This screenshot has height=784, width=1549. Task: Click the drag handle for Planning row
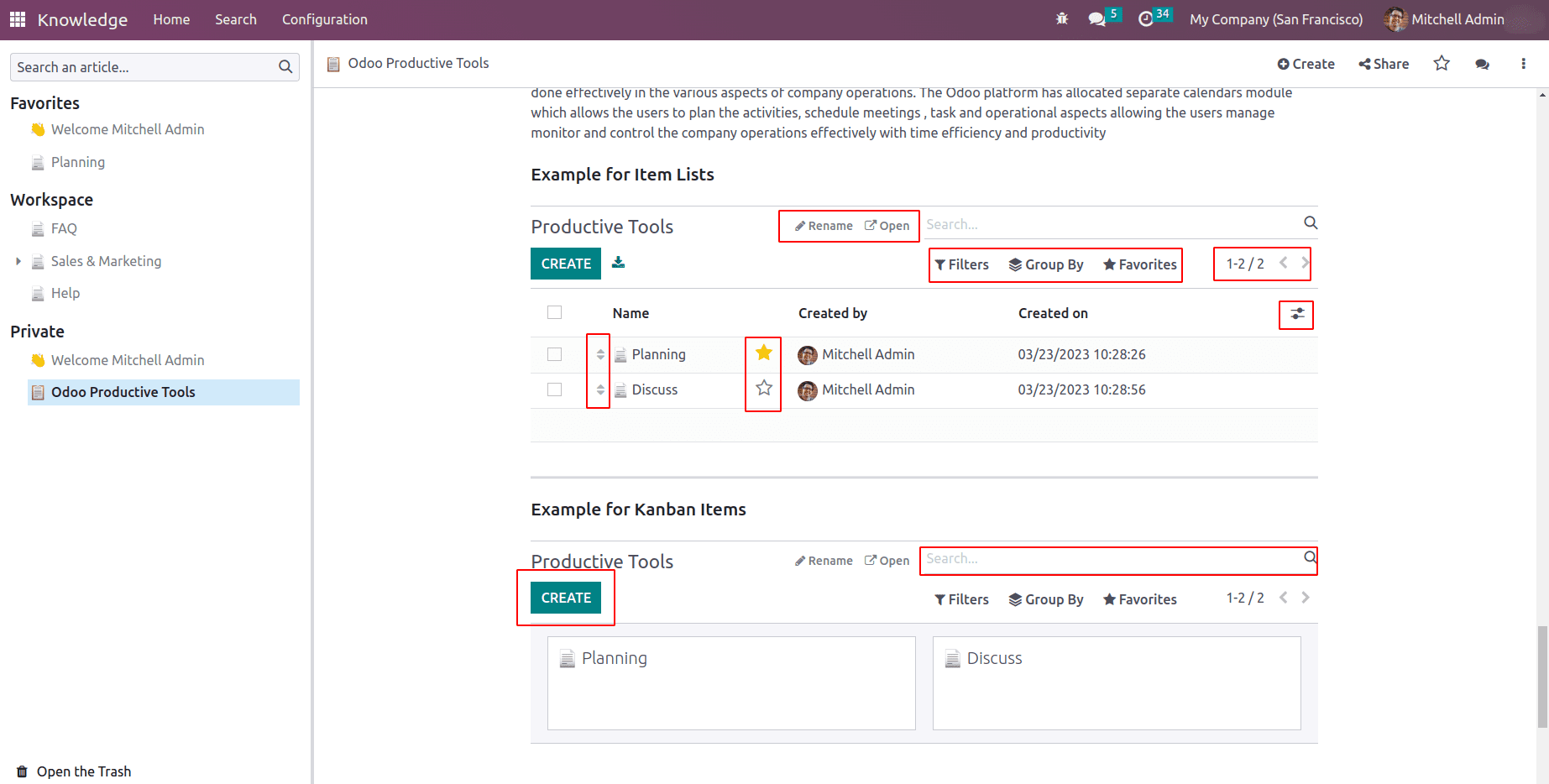click(600, 354)
